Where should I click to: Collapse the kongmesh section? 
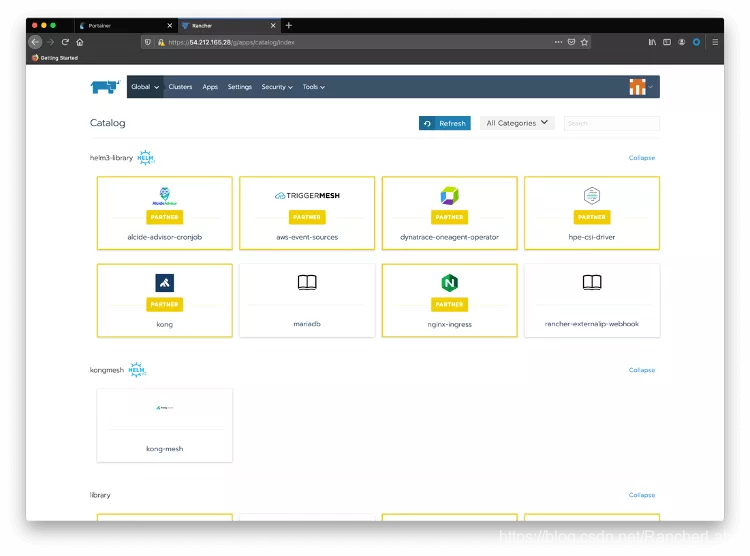point(642,370)
